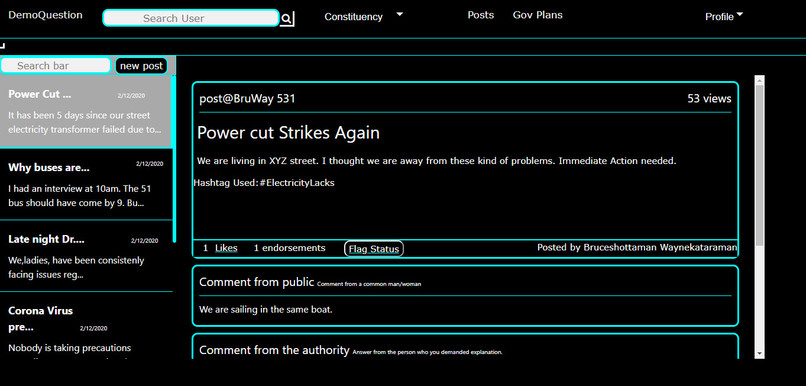Click the #ElectricityLacks hashtag text
This screenshot has height=386, width=806.
[x=297, y=182]
